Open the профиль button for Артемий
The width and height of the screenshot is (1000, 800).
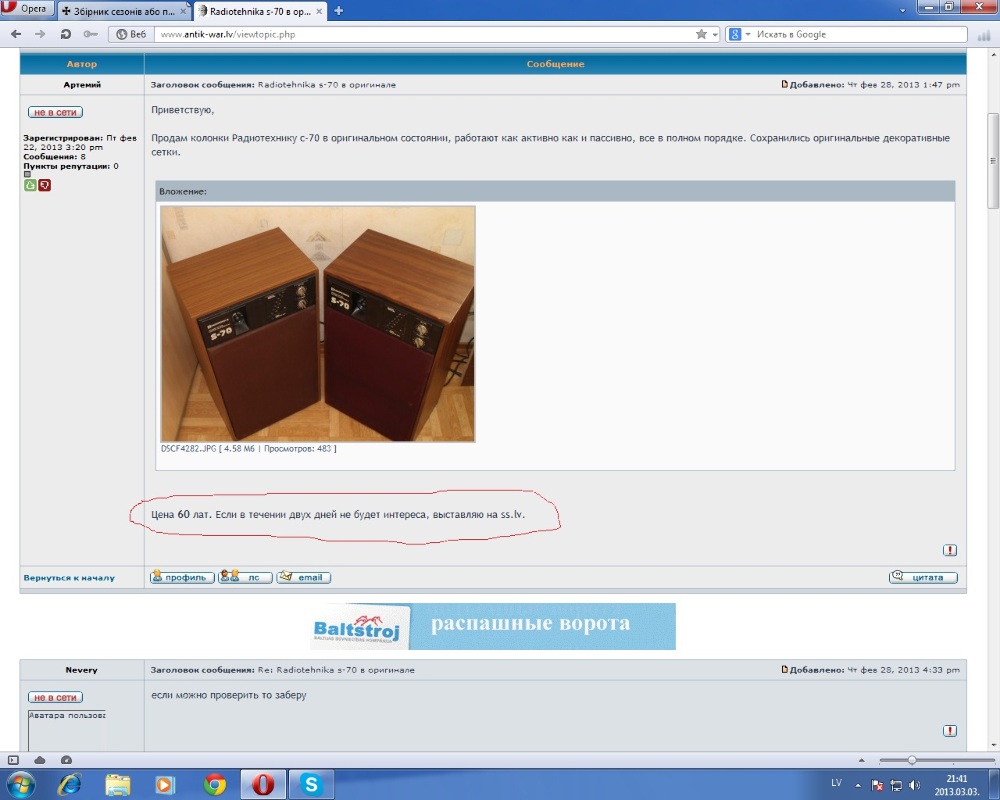tap(182, 577)
